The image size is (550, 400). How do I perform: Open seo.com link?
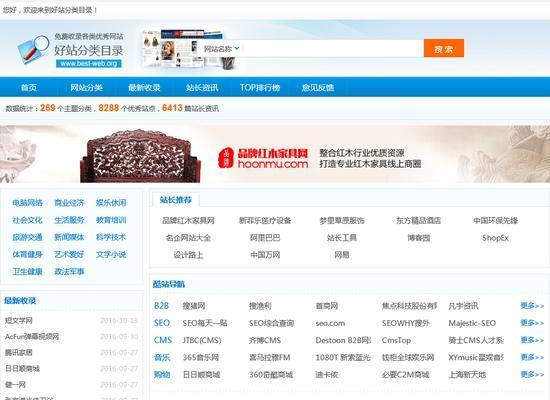point(330,323)
